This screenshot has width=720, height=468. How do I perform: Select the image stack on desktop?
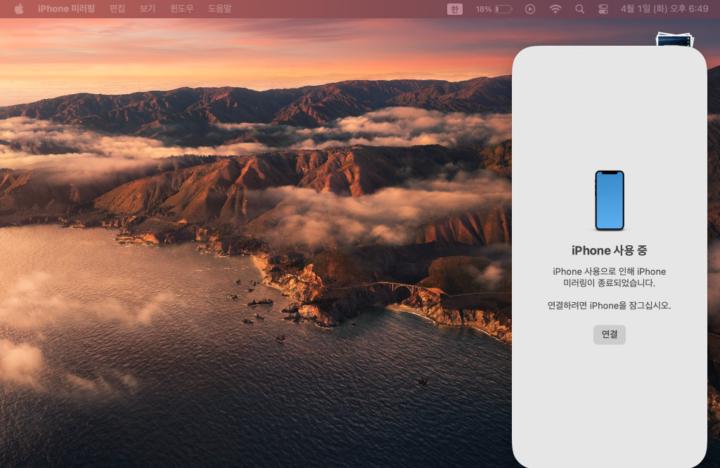[x=674, y=39]
